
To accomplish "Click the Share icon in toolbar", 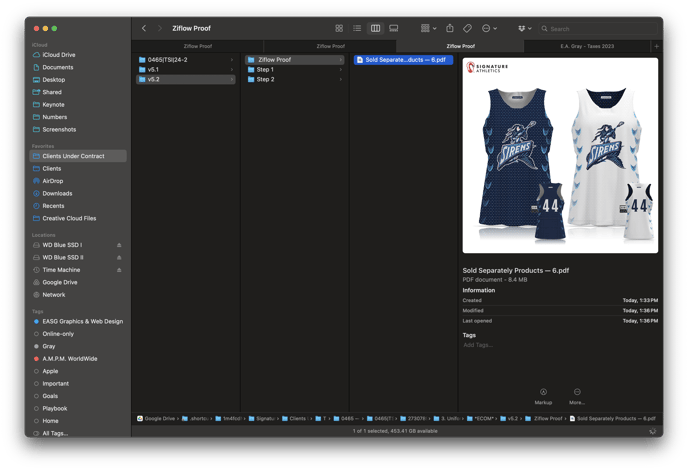I will (x=450, y=29).
